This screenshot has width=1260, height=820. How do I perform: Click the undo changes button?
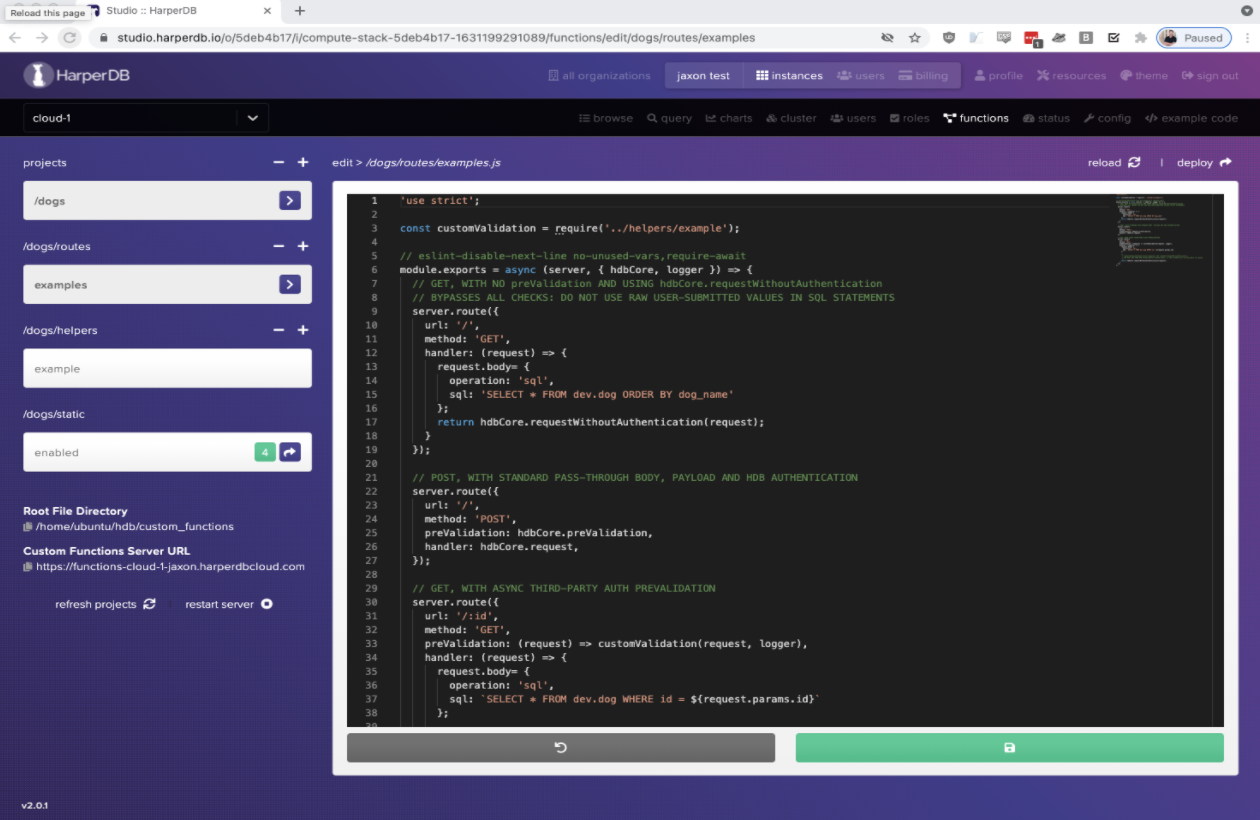pyautogui.click(x=560, y=748)
